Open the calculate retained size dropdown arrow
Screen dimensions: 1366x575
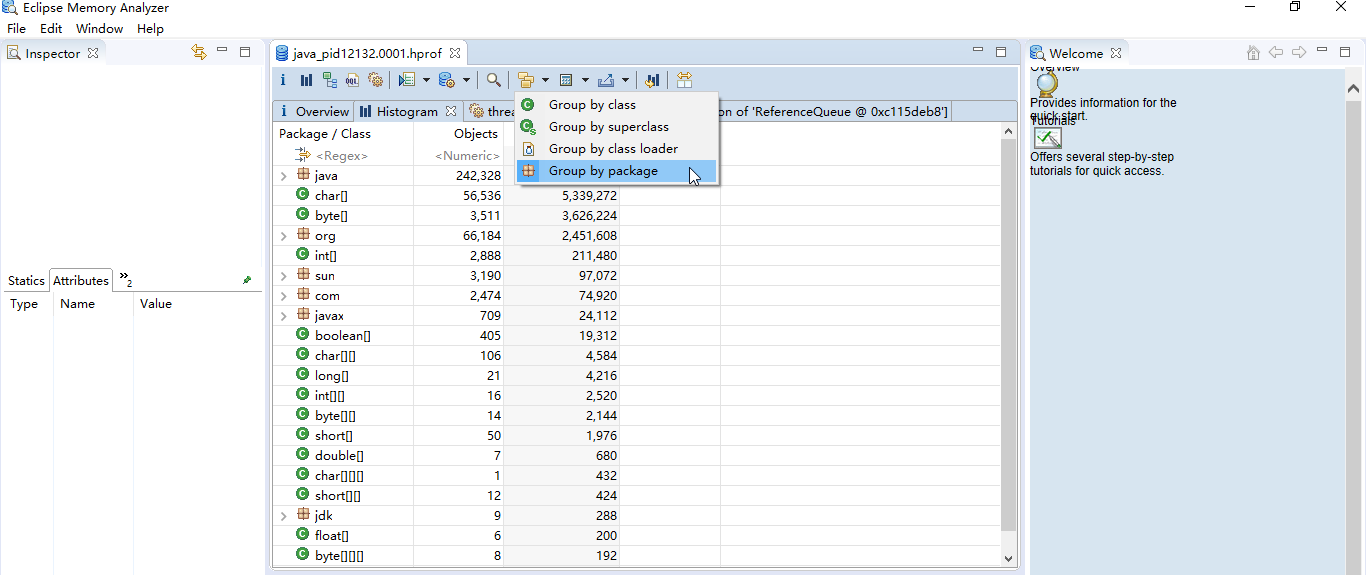pos(585,80)
